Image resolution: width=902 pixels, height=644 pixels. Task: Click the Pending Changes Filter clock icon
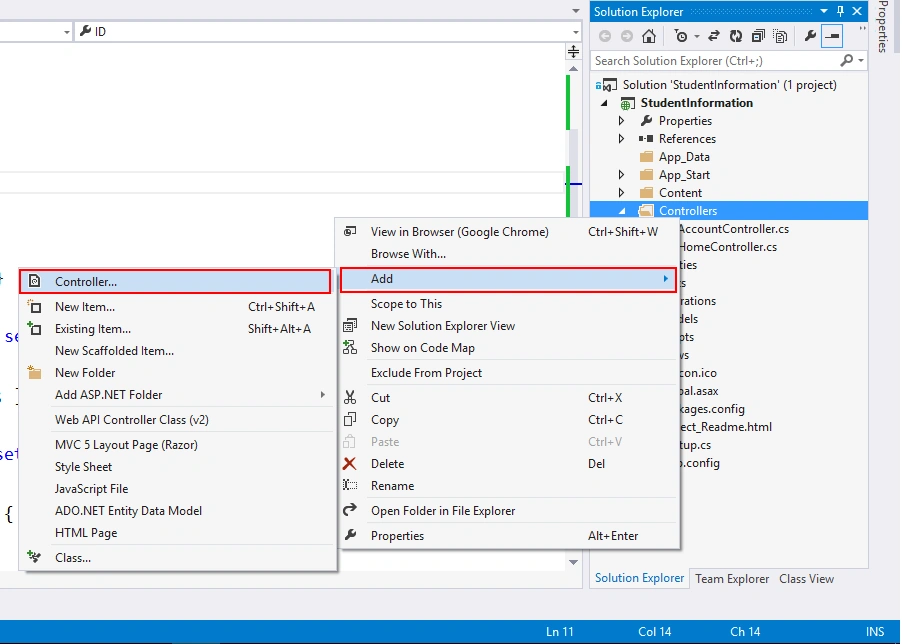pyautogui.click(x=681, y=36)
